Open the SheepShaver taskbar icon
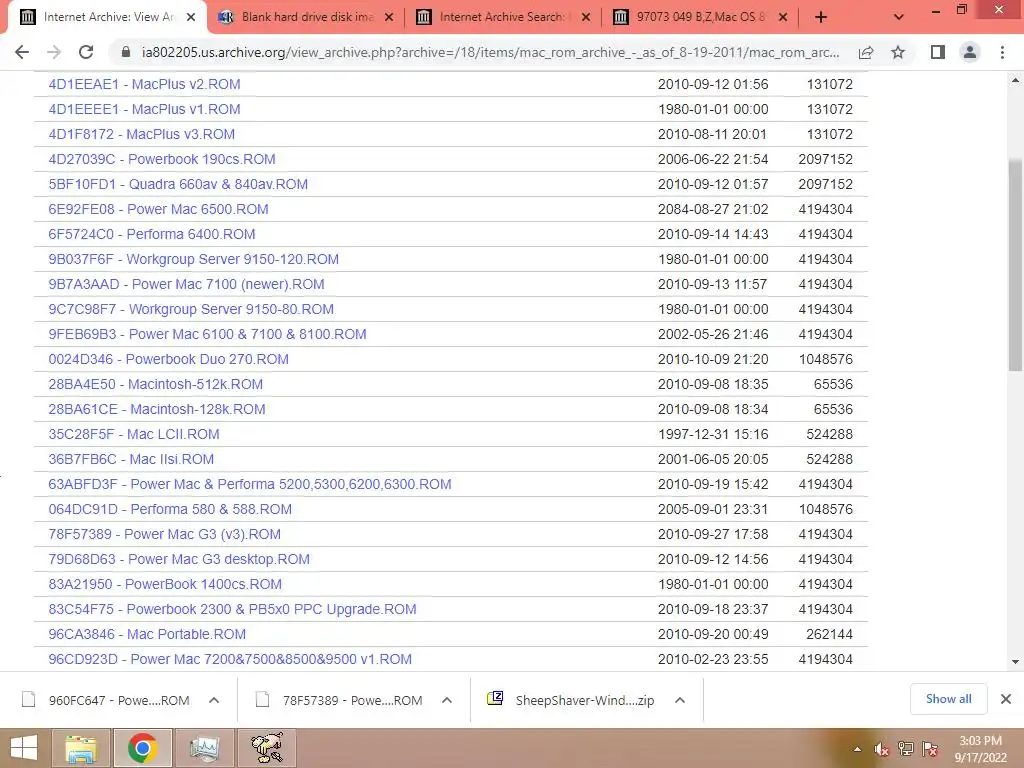This screenshot has height=768, width=1024. point(267,748)
